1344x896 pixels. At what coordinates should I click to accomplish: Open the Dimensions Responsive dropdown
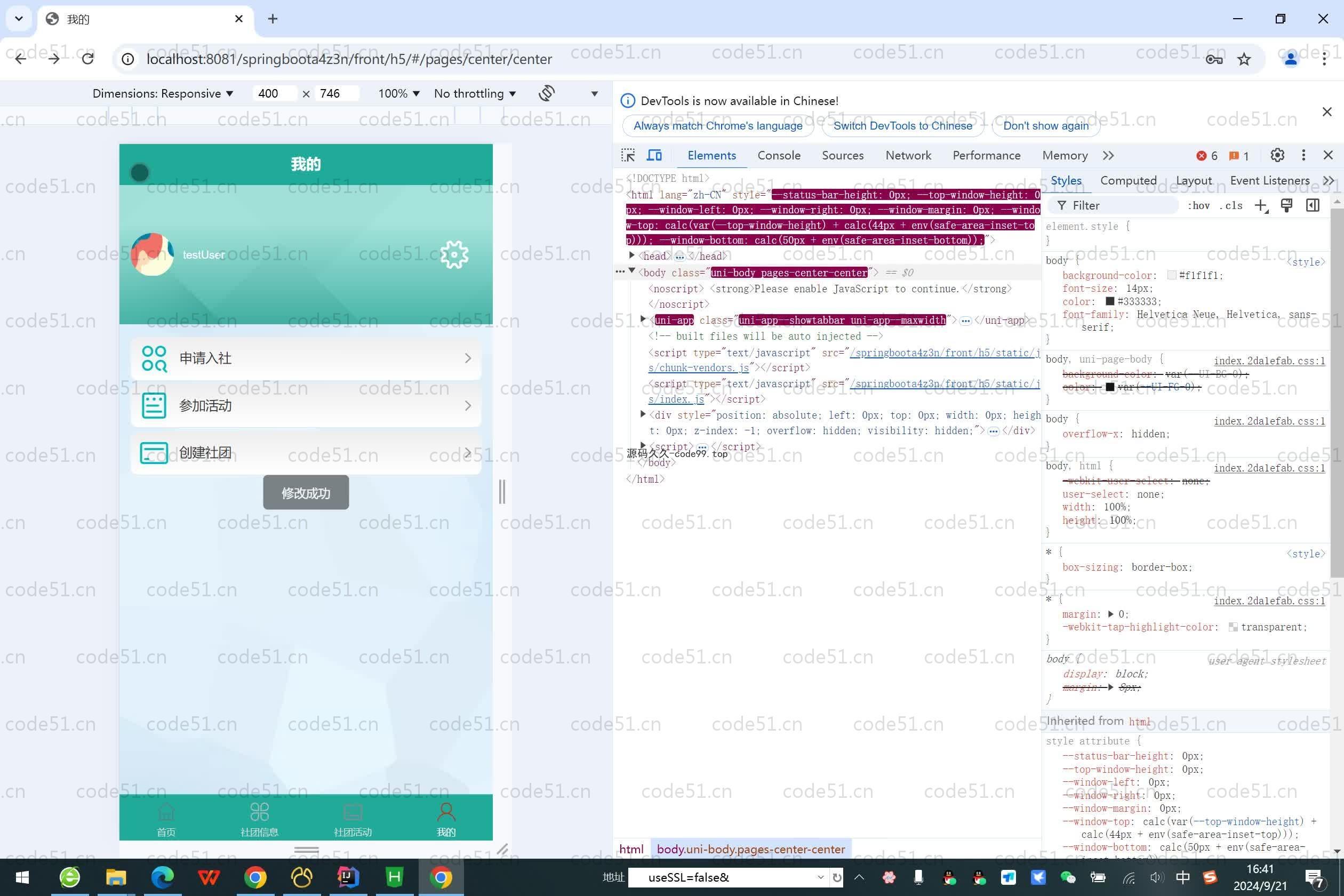163,94
